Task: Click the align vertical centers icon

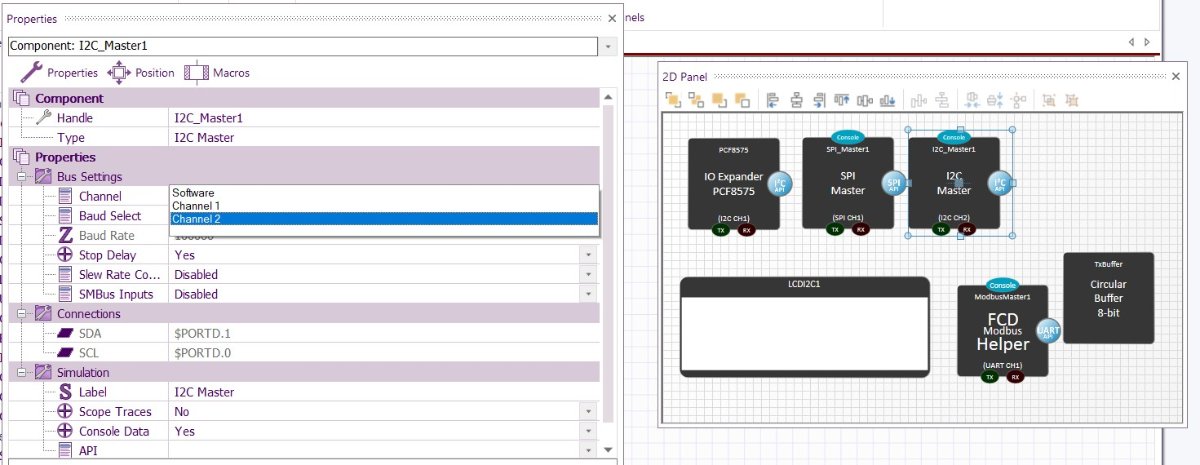Action: (865, 100)
